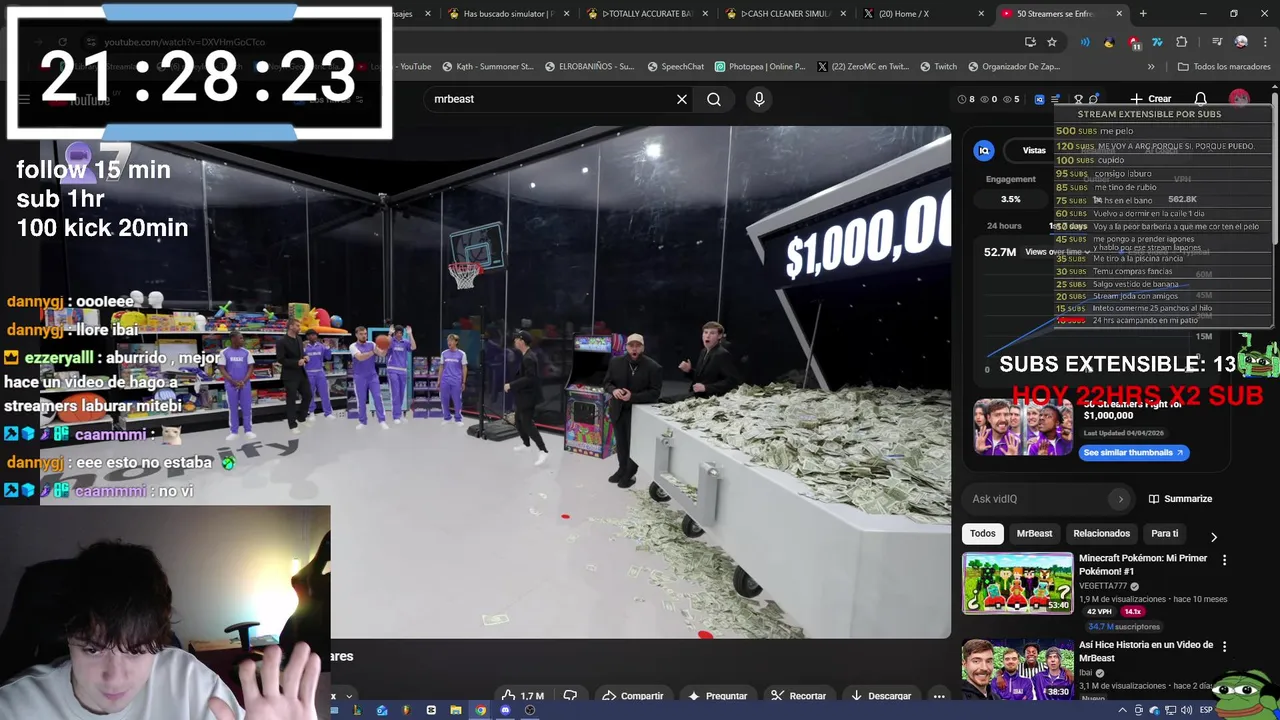Open Minecraft Pokémon video thumbnail
This screenshot has height=720, width=1280.
coord(1017,583)
